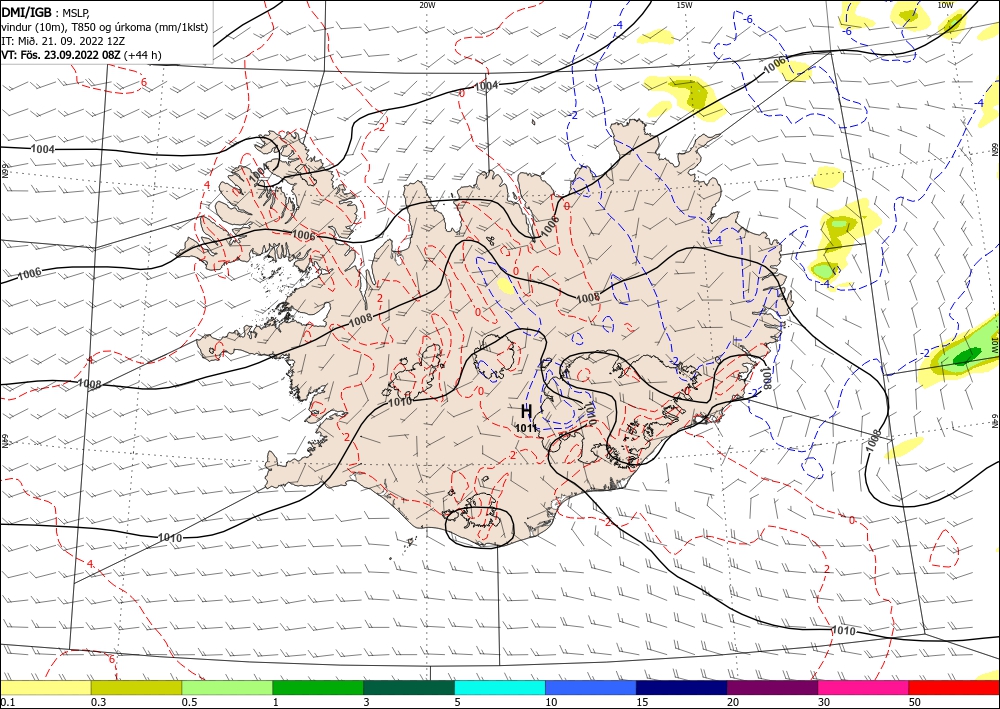Pick the green 1–3 legend swatch

coord(318,688)
